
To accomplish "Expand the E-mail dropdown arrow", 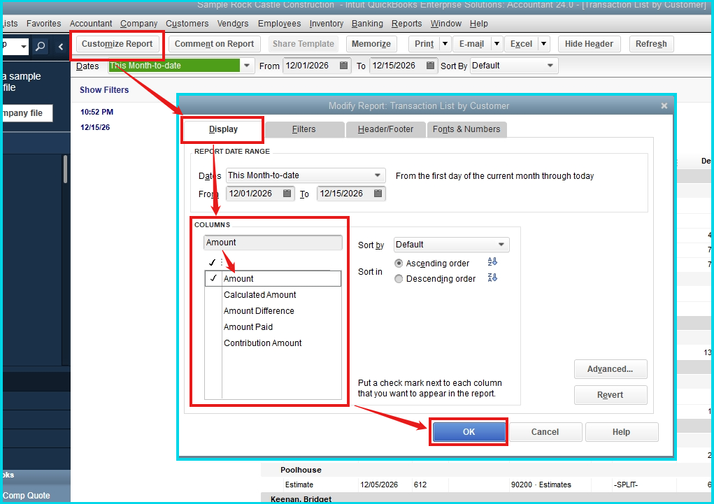I will tap(497, 44).
